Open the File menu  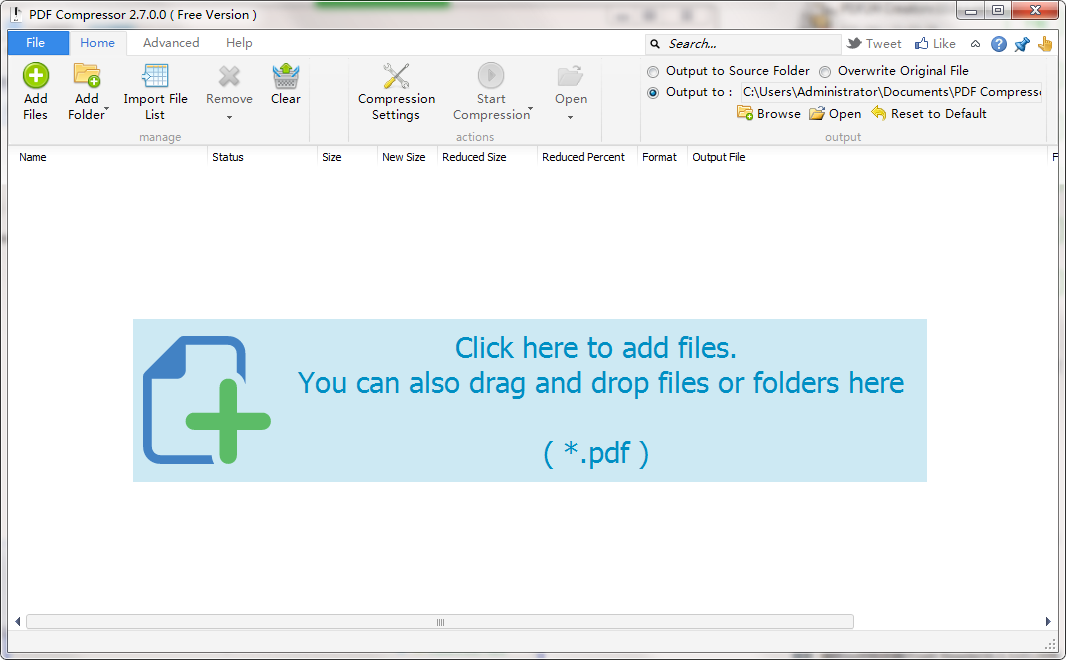(37, 43)
